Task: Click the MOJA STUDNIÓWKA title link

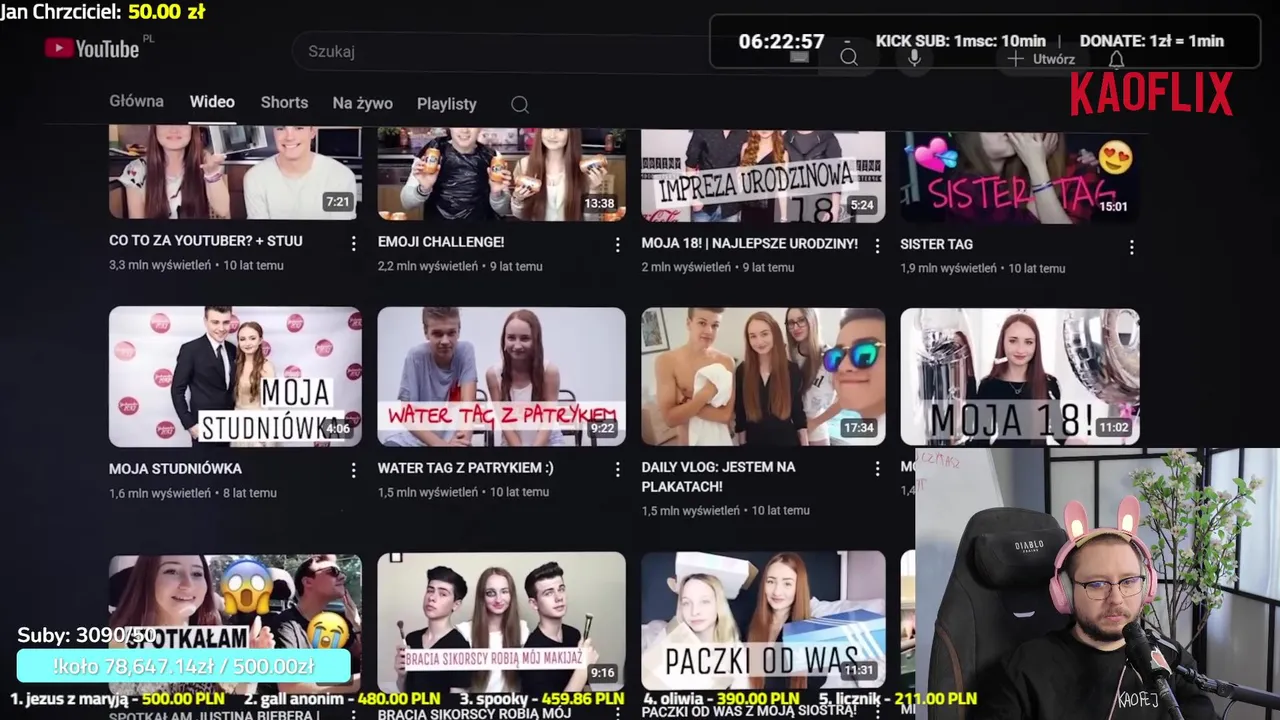Action: point(175,468)
